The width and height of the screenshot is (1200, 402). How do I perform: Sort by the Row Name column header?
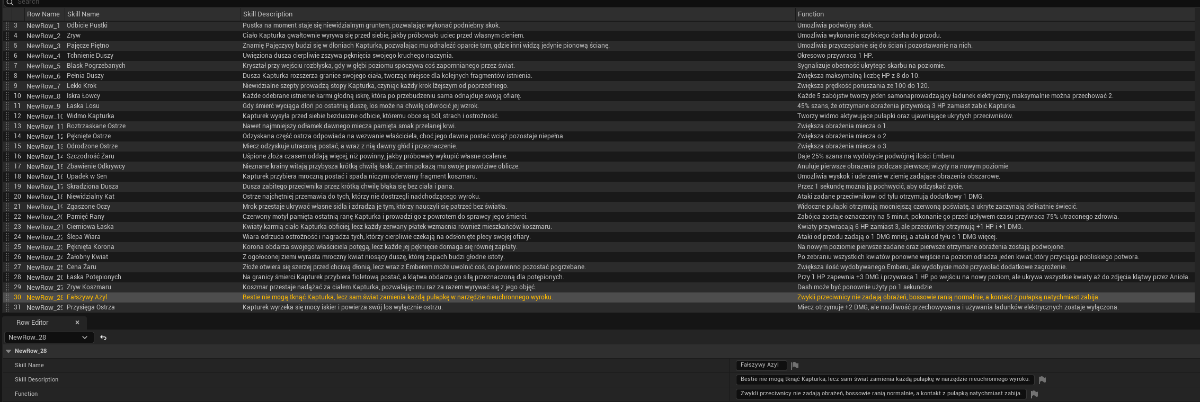pyautogui.click(x=45, y=15)
